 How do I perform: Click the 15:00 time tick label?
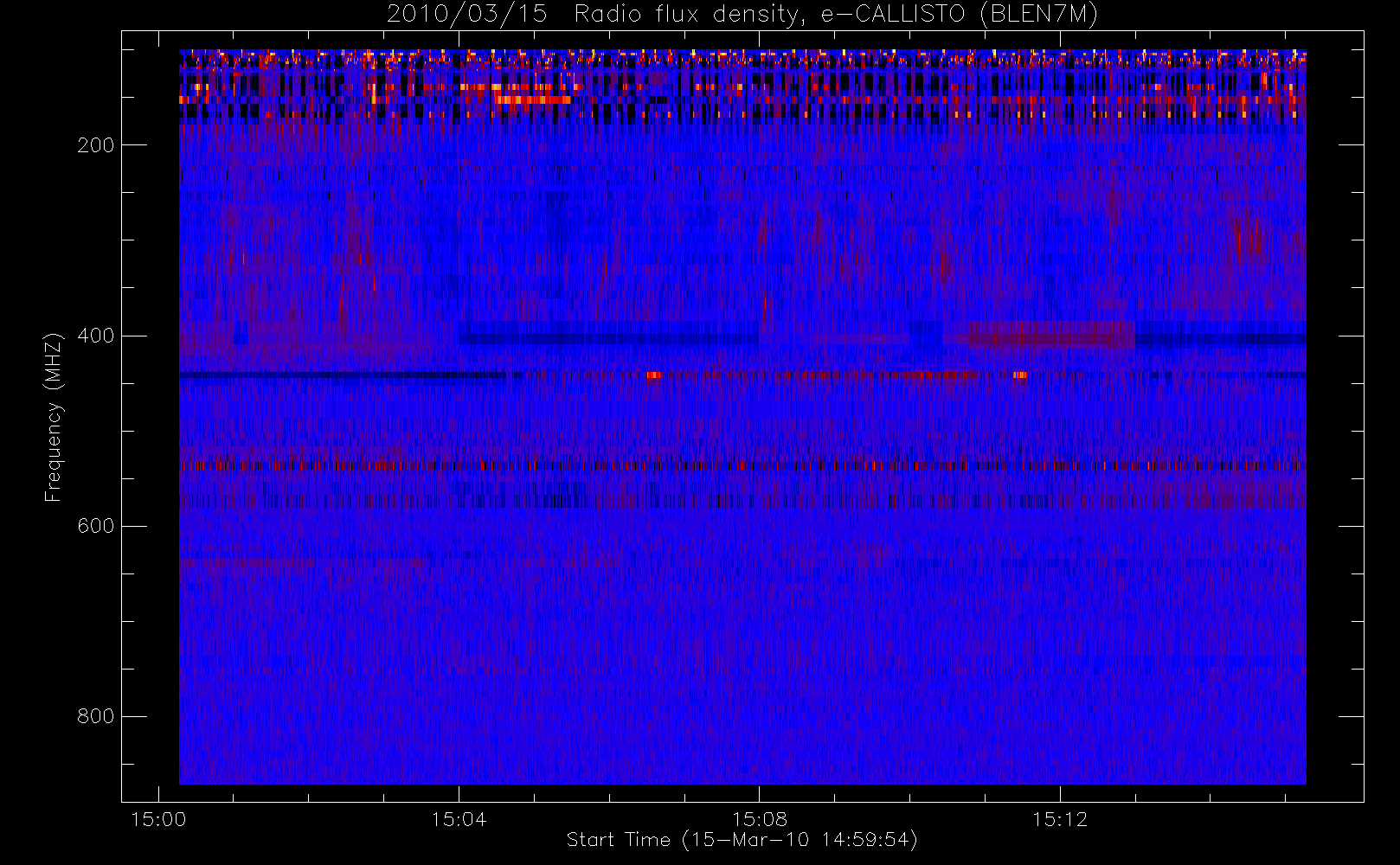click(x=158, y=818)
